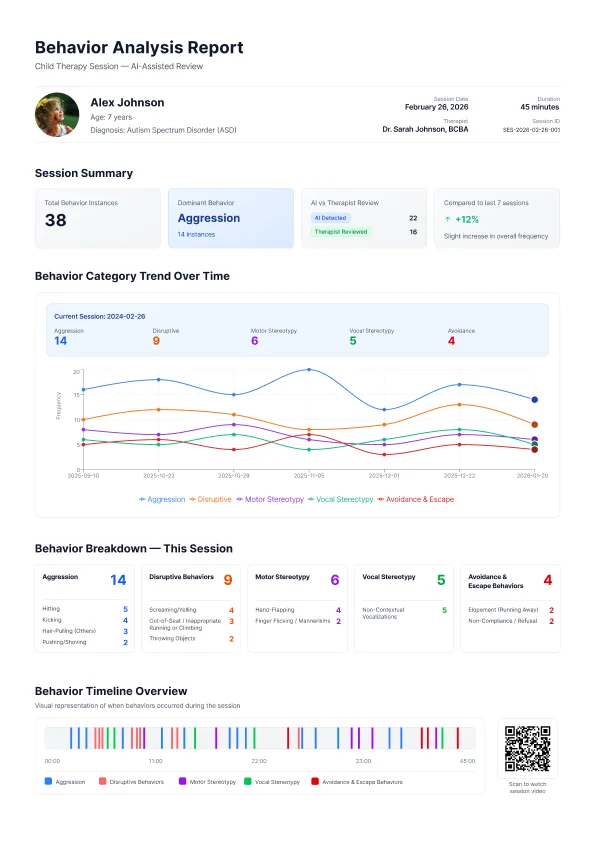Screen dimensions: 595x842
Task: Toggle the Motor Stereotypy series in the chart legend
Action: pos(270,499)
